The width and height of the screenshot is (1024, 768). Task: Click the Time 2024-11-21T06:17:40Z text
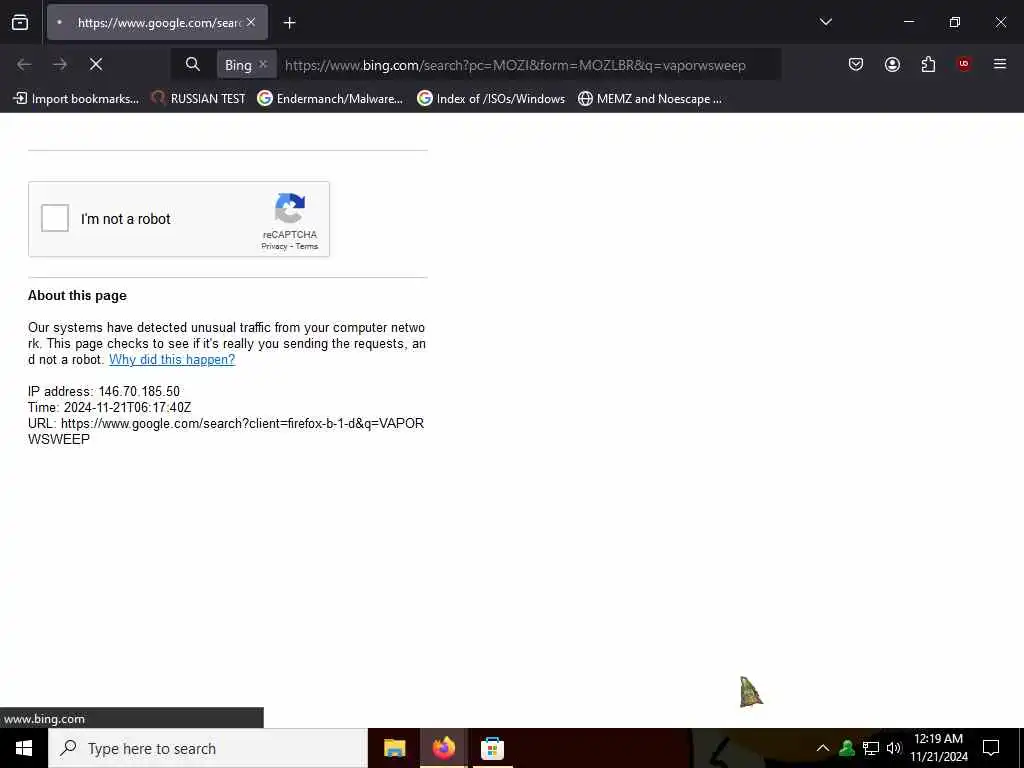click(110, 408)
